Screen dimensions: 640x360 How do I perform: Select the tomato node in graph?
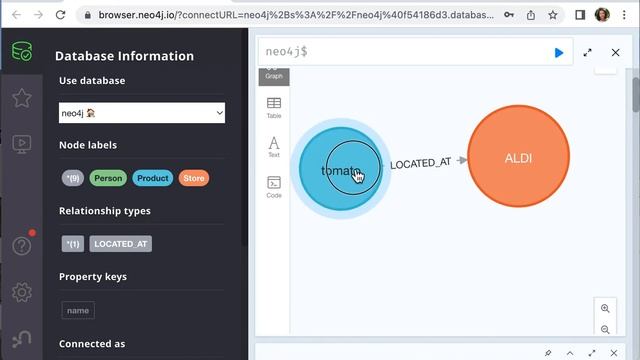[x=340, y=169]
